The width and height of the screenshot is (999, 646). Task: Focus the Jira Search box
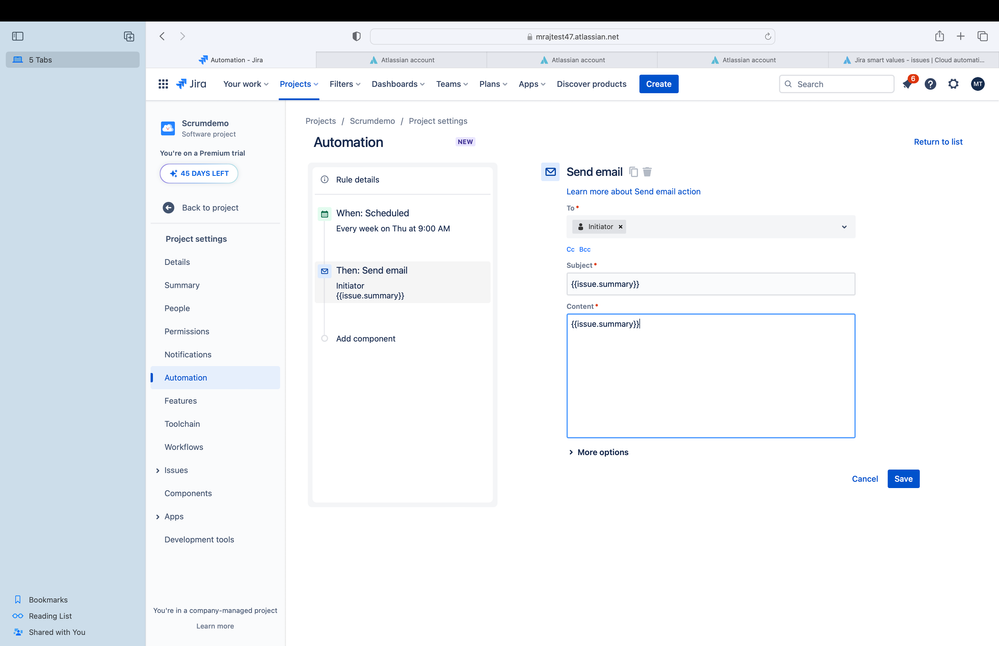click(x=837, y=84)
